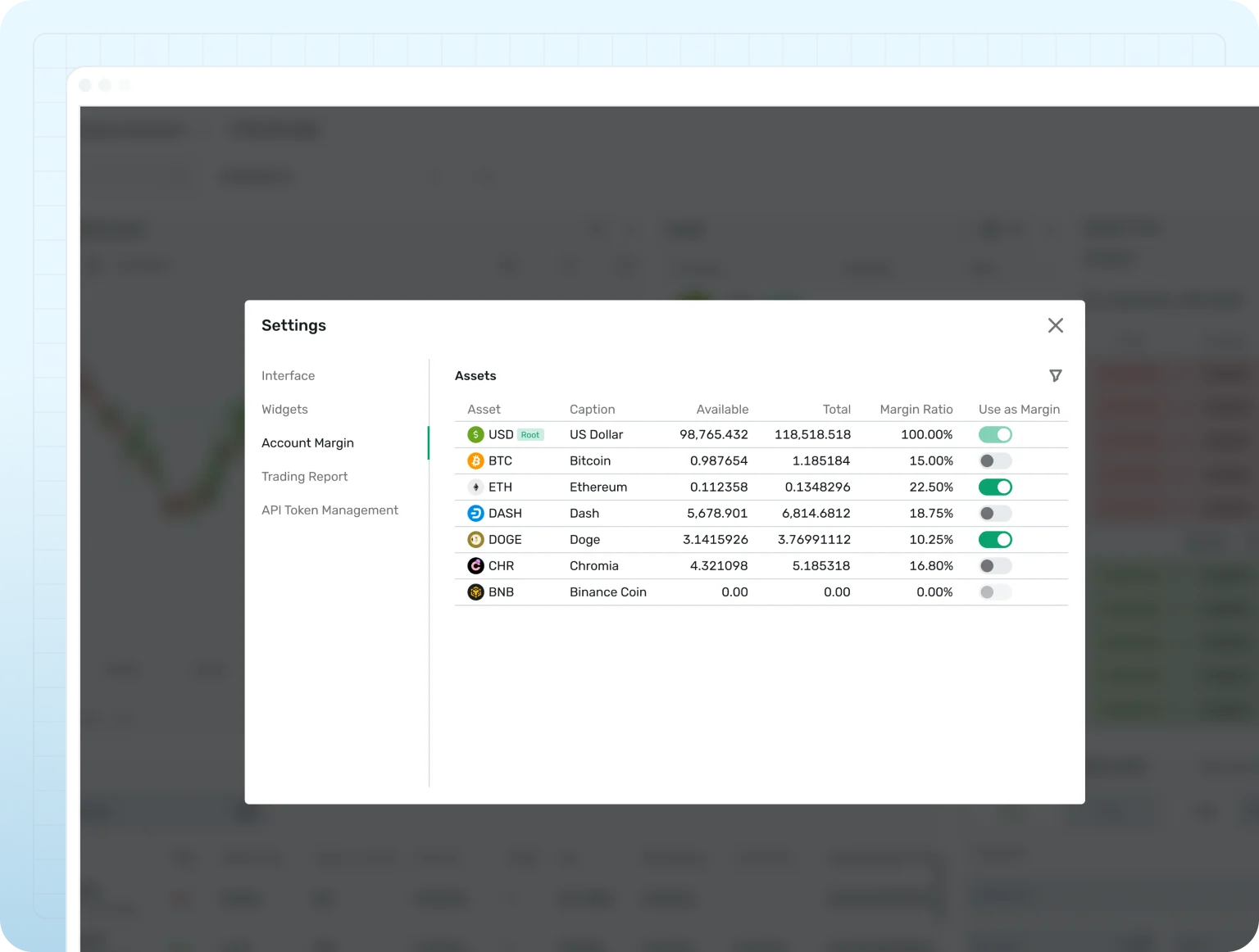The height and width of the screenshot is (952, 1259).
Task: Click margin ratio 100.00%
Action: pyautogui.click(x=927, y=434)
